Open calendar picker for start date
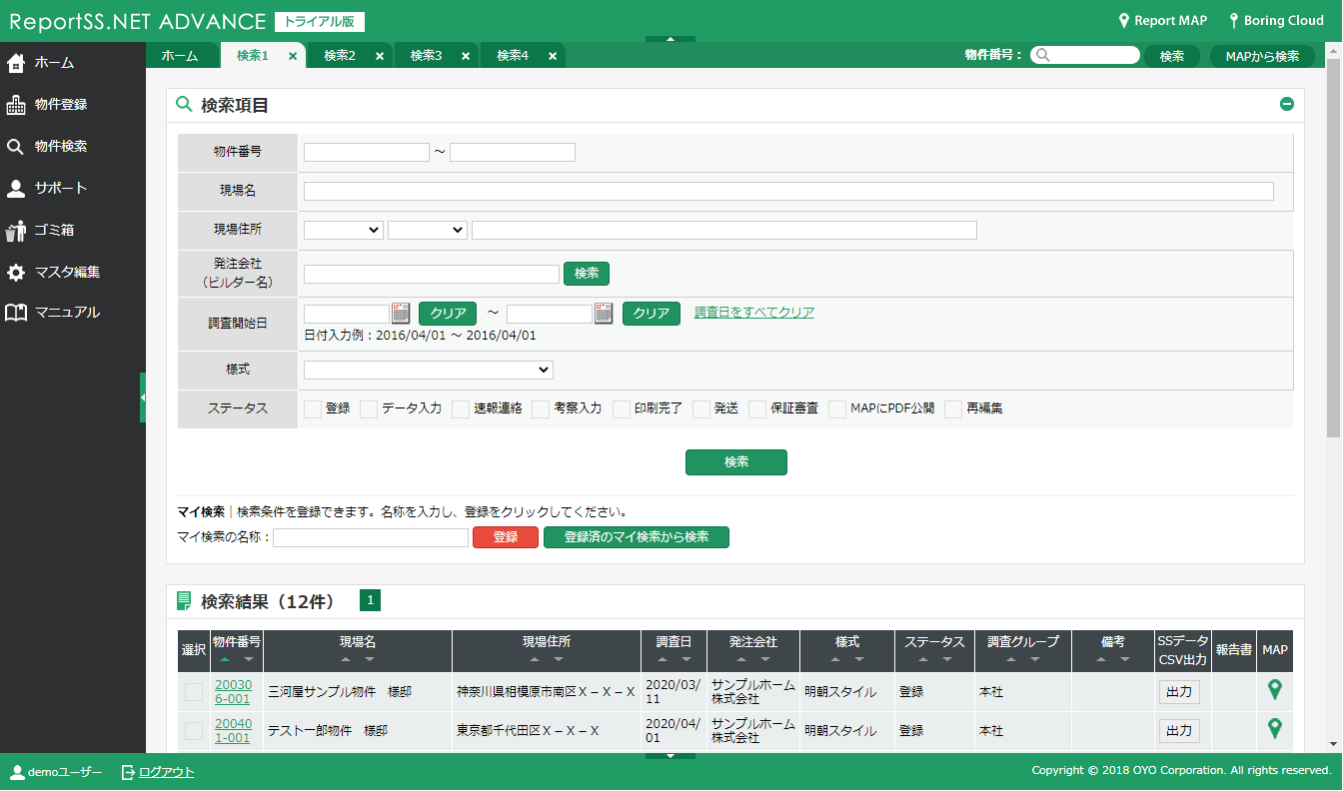 click(401, 313)
